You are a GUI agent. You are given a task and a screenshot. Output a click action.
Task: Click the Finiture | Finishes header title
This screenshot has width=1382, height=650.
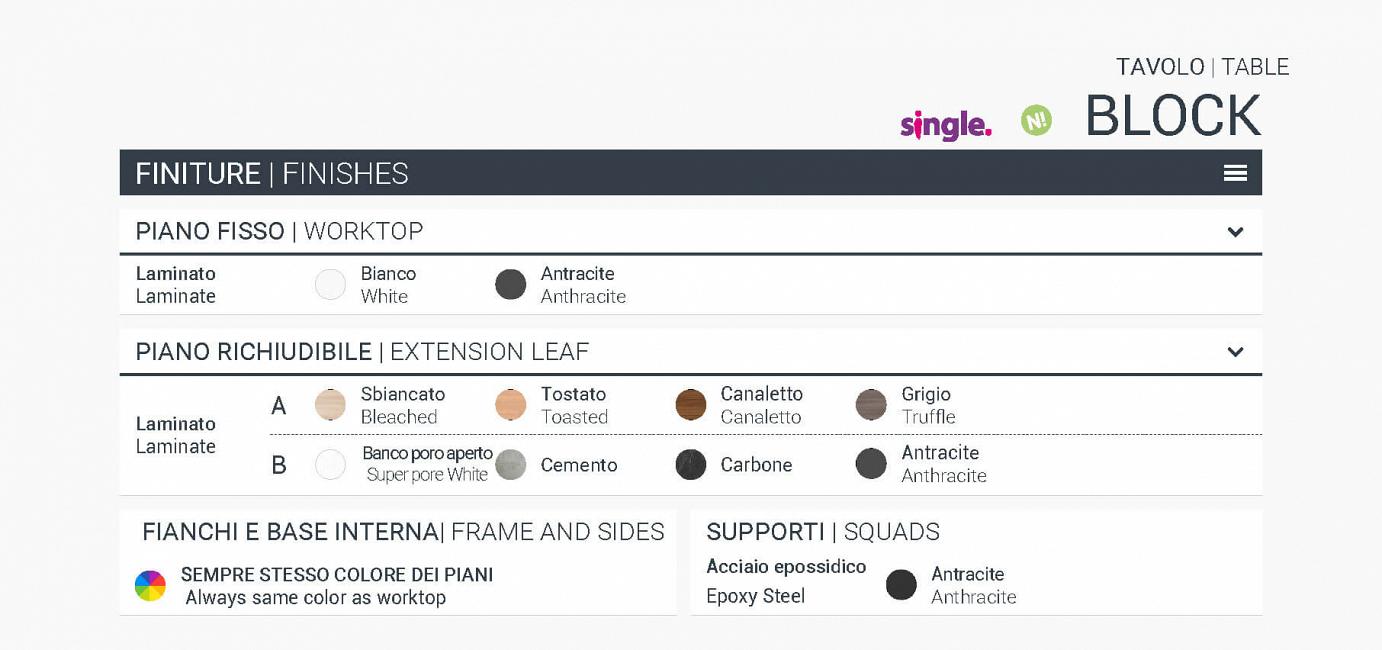272,174
